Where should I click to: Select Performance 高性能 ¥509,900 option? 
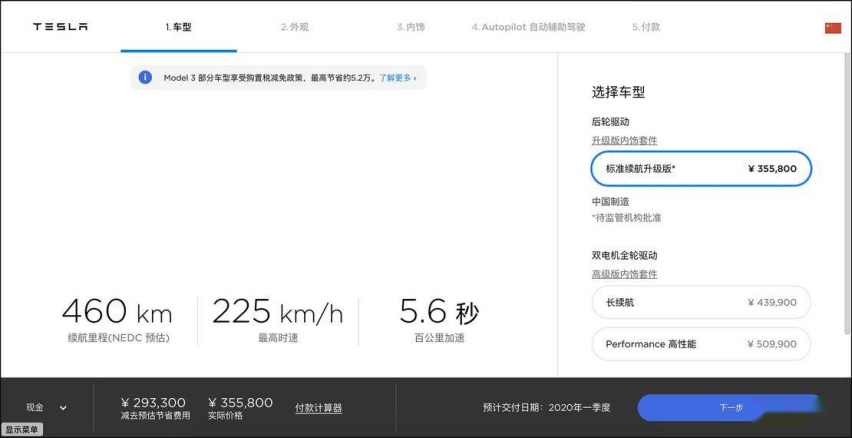[x=701, y=344]
